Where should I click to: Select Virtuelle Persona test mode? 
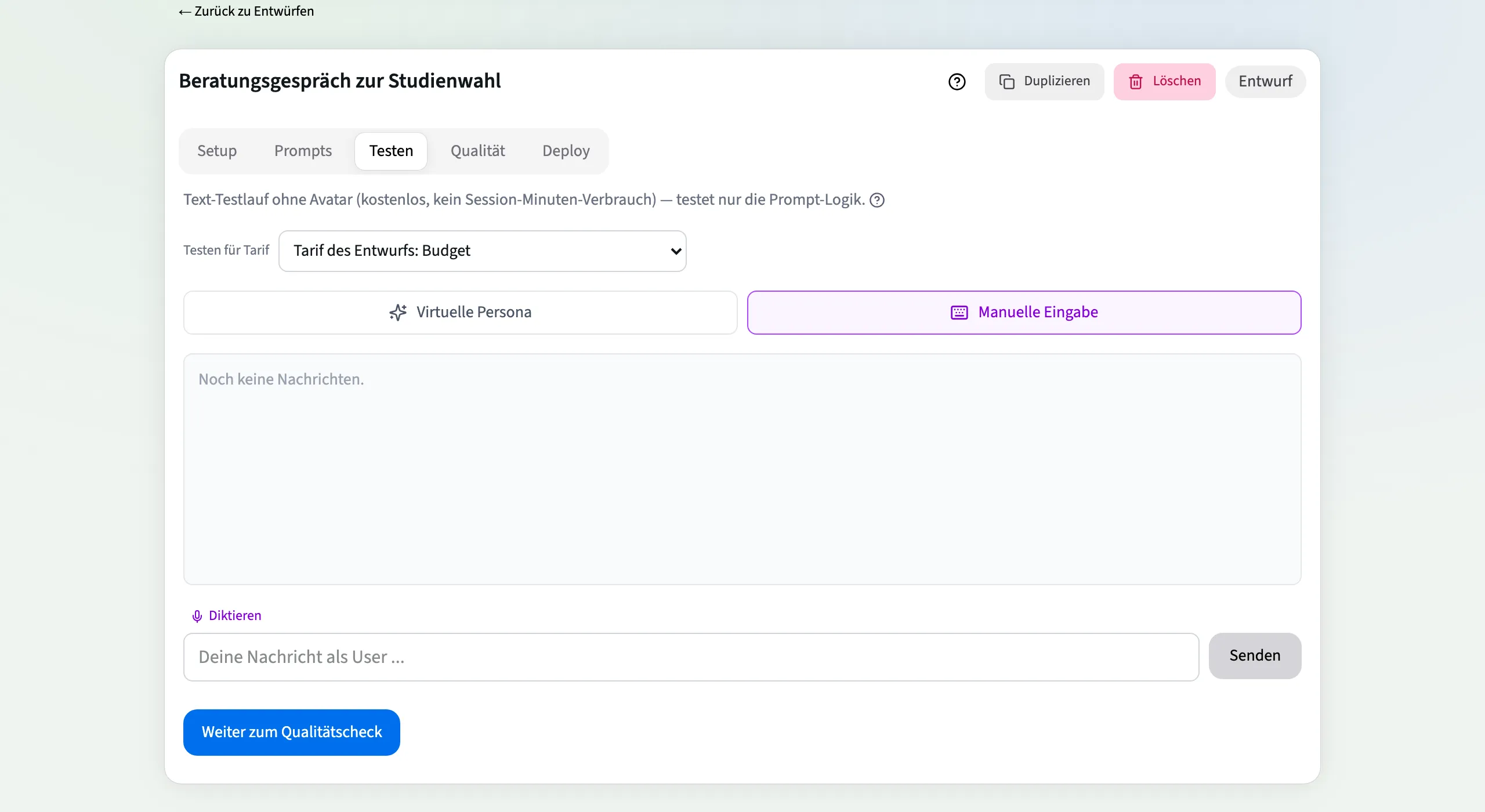point(460,313)
